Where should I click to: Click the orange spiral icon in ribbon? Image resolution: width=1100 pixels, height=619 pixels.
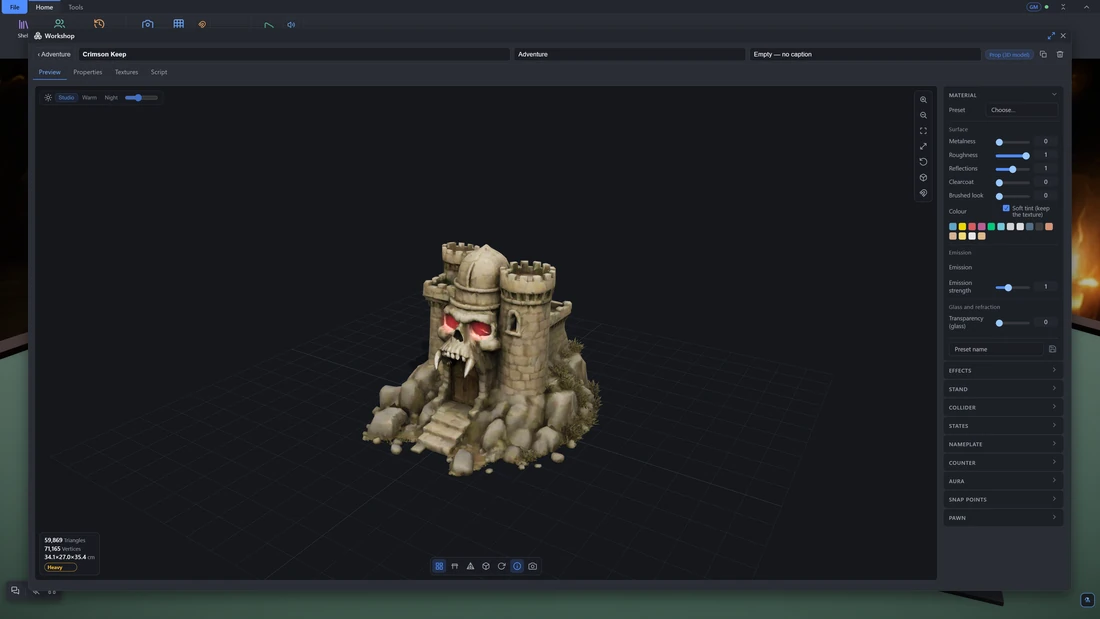pos(202,25)
